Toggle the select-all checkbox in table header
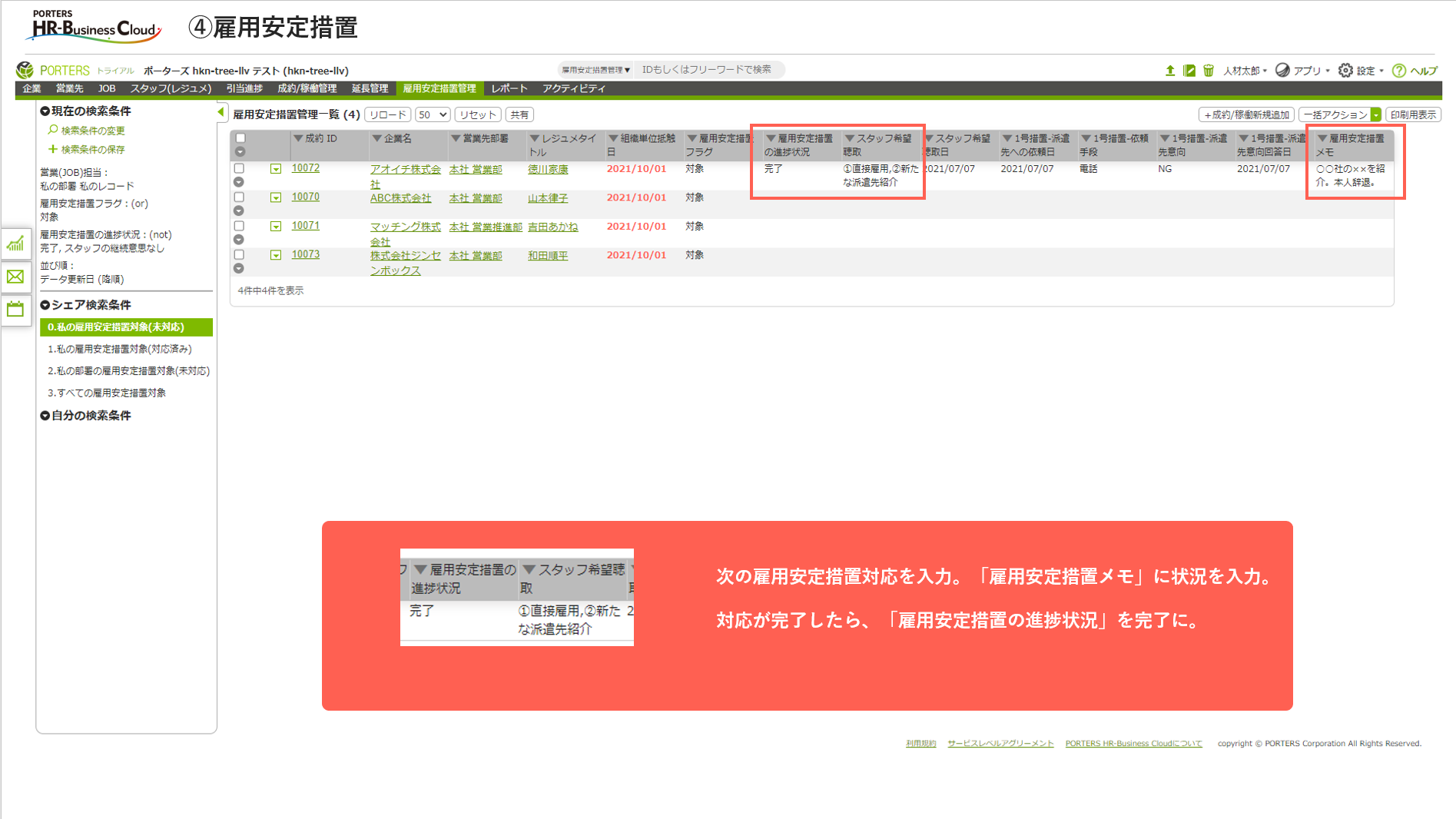 click(240, 138)
